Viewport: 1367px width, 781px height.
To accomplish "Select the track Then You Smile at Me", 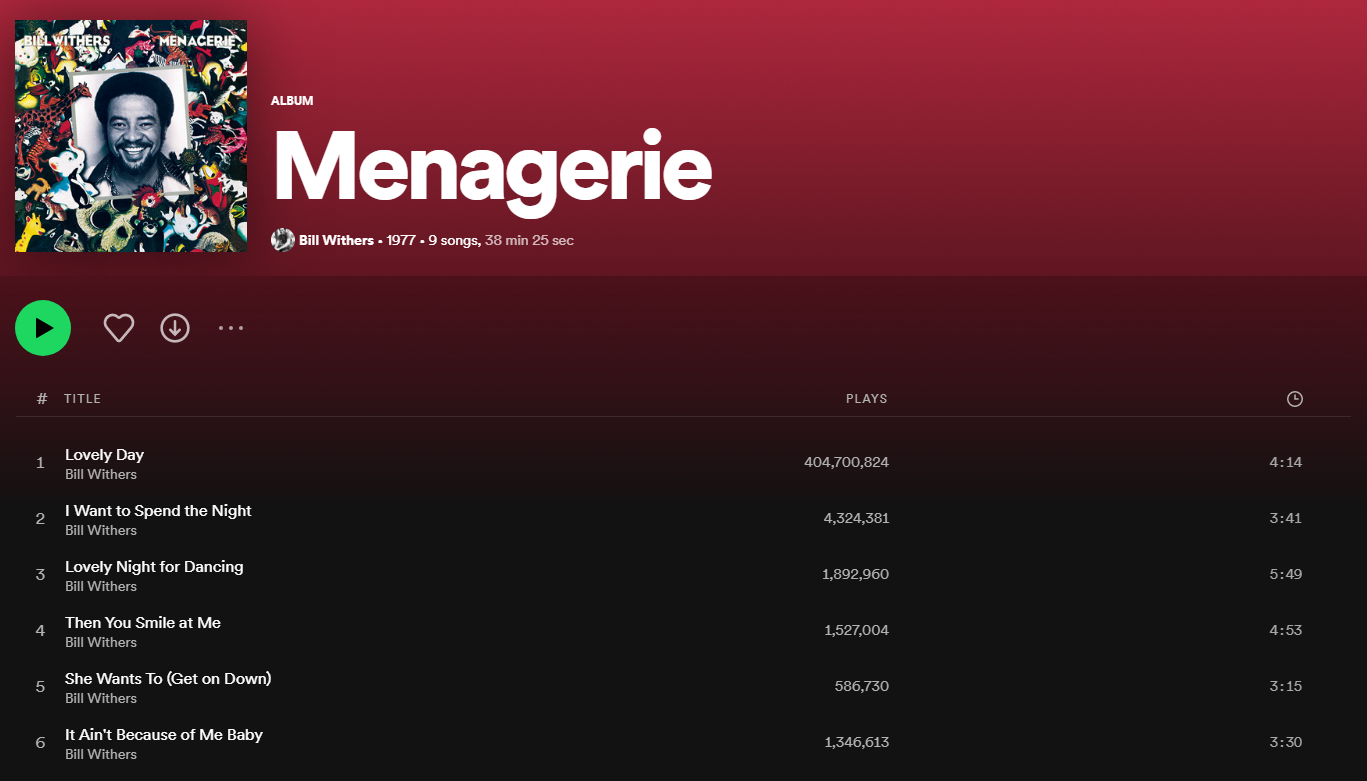I will [143, 623].
